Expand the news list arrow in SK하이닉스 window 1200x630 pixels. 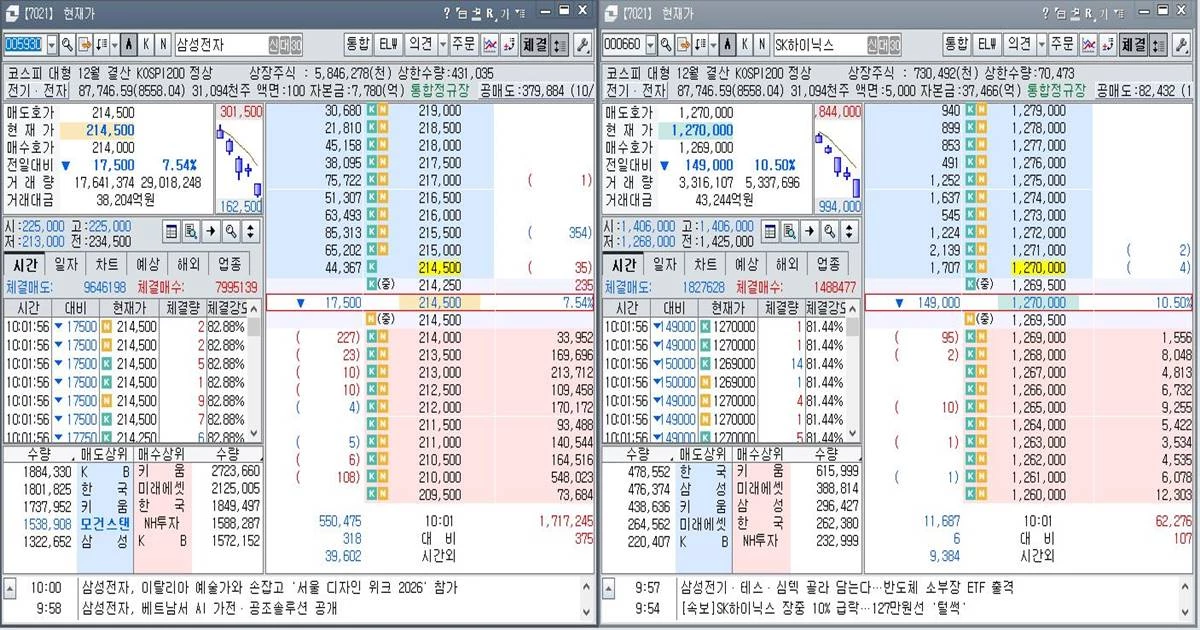608,587
